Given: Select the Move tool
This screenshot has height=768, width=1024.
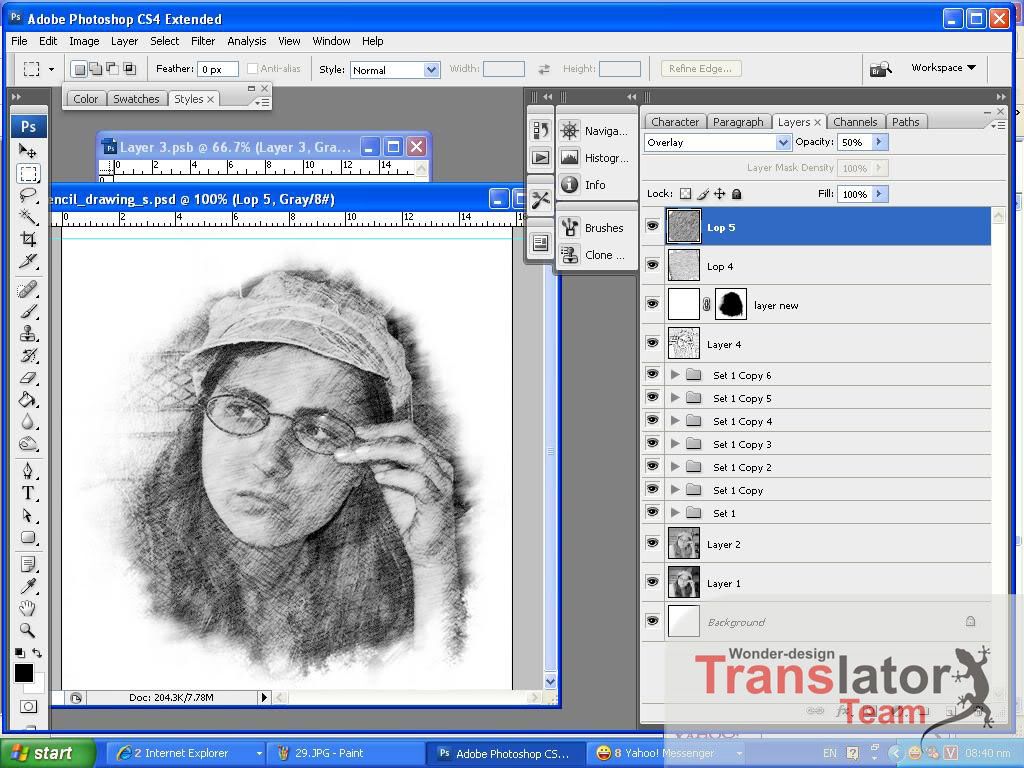Looking at the screenshot, I should (x=28, y=151).
